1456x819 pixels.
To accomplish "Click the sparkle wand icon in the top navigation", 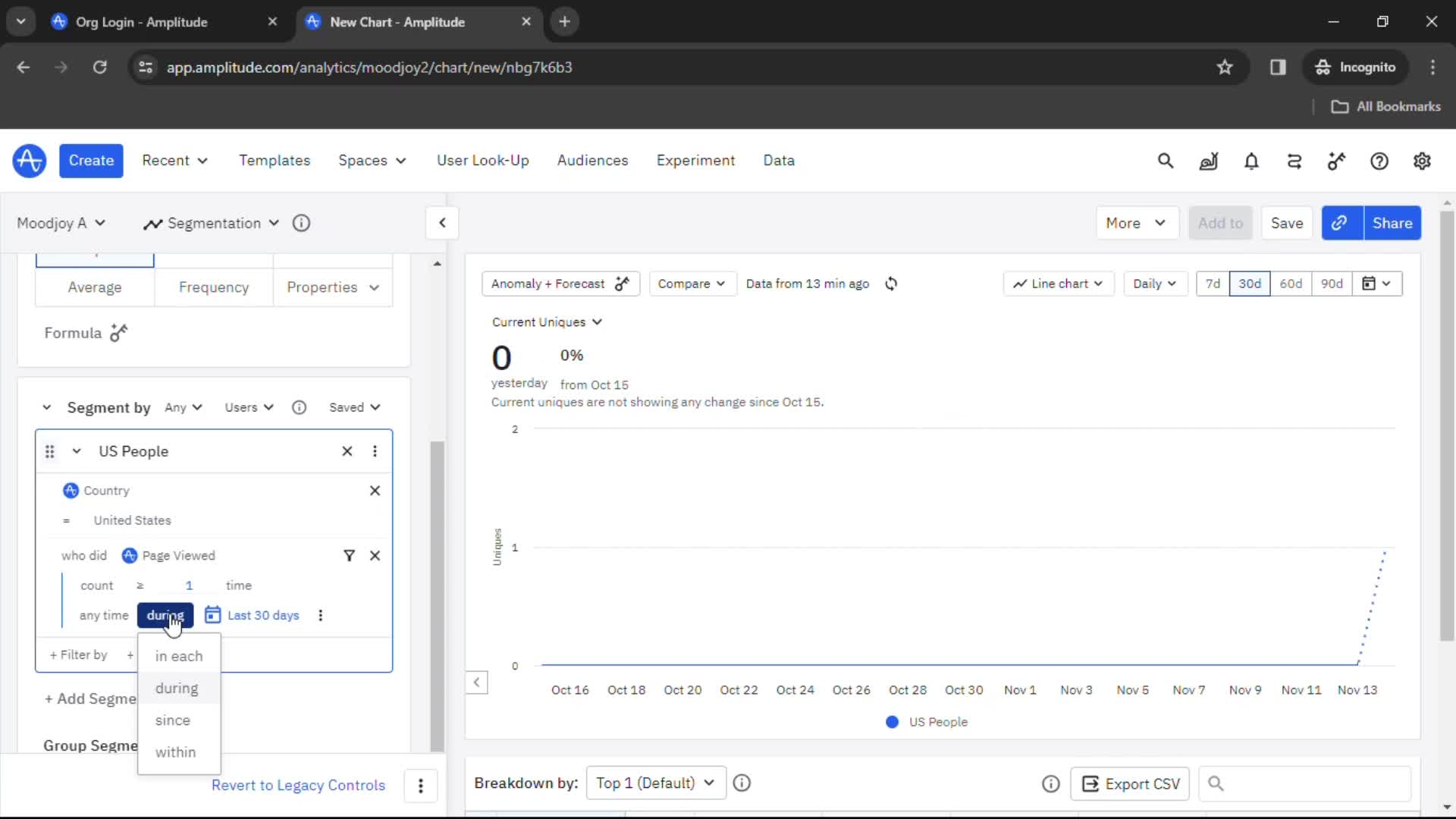I will 1337,161.
